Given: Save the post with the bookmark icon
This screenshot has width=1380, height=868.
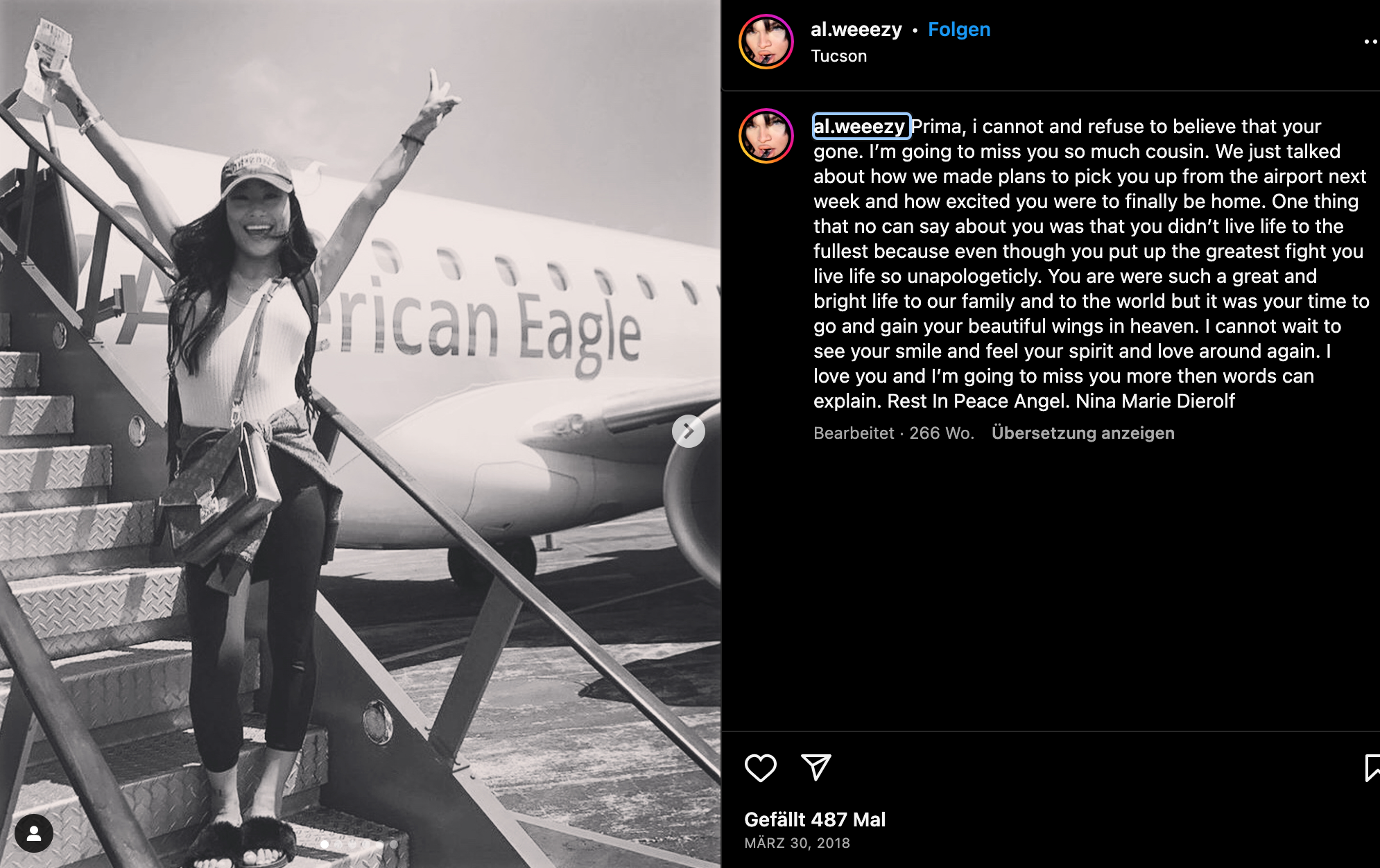Looking at the screenshot, I should pyautogui.click(x=1372, y=768).
